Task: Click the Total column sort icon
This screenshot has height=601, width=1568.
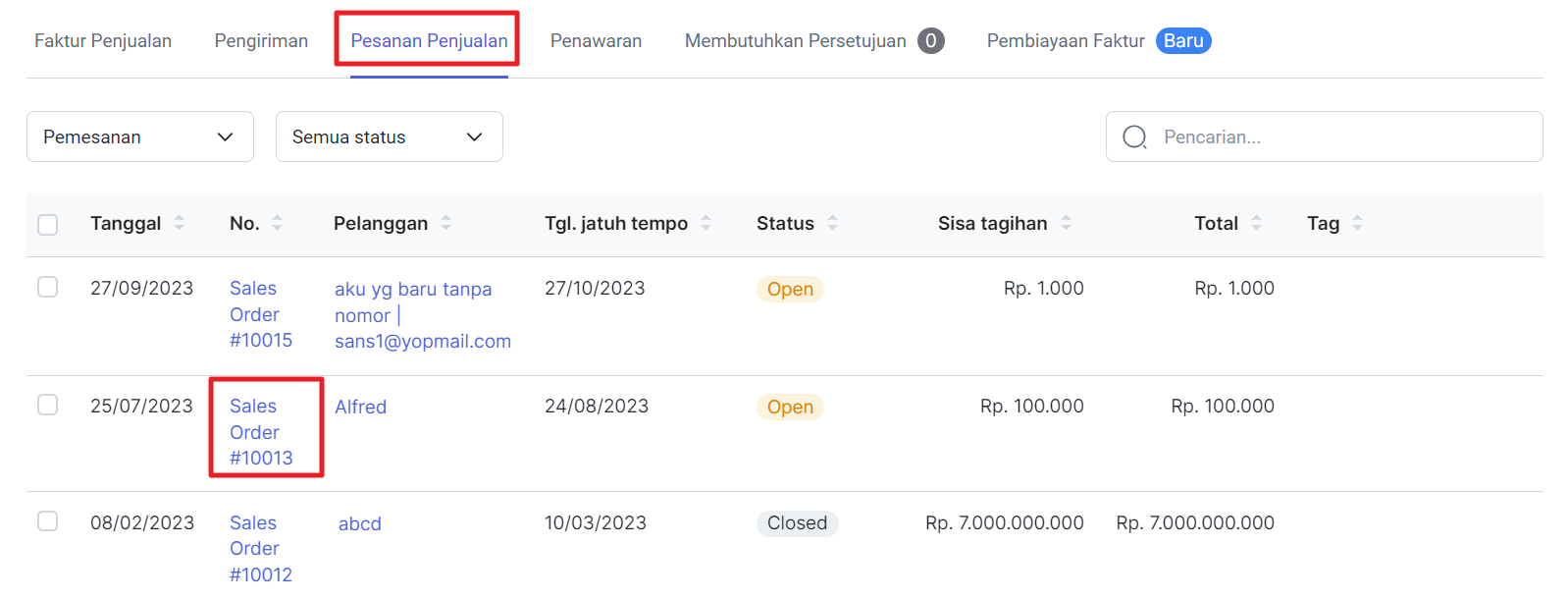Action: 1256,224
